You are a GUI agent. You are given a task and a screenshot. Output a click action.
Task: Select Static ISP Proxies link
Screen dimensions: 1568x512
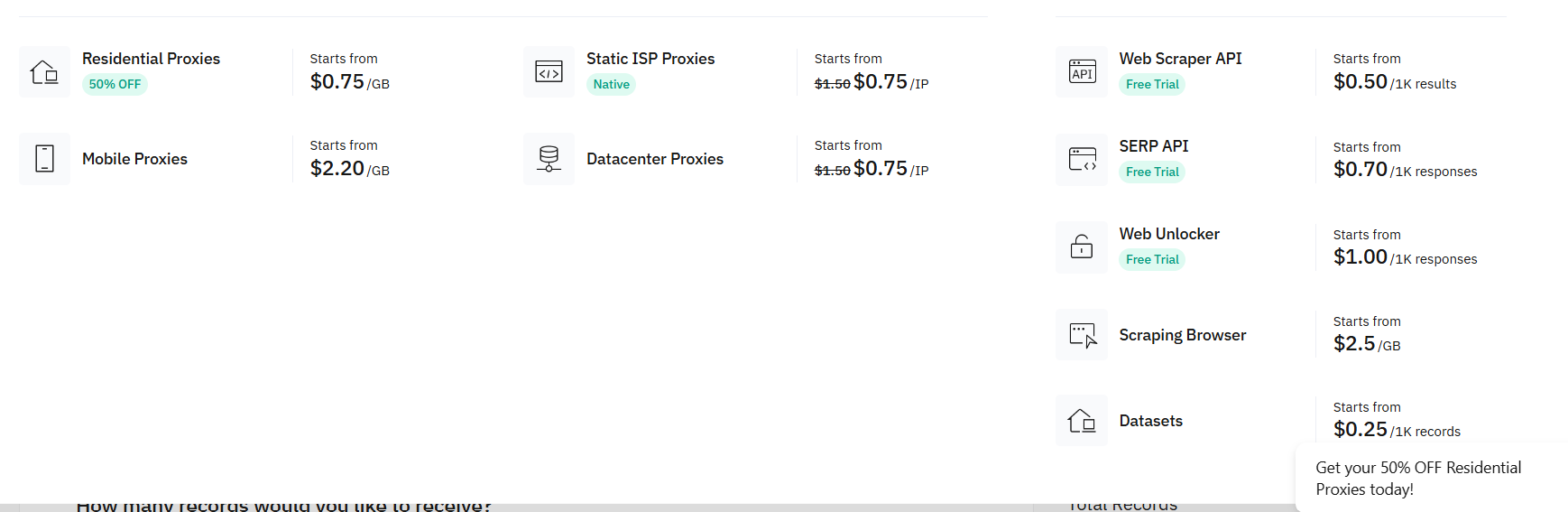(x=650, y=59)
